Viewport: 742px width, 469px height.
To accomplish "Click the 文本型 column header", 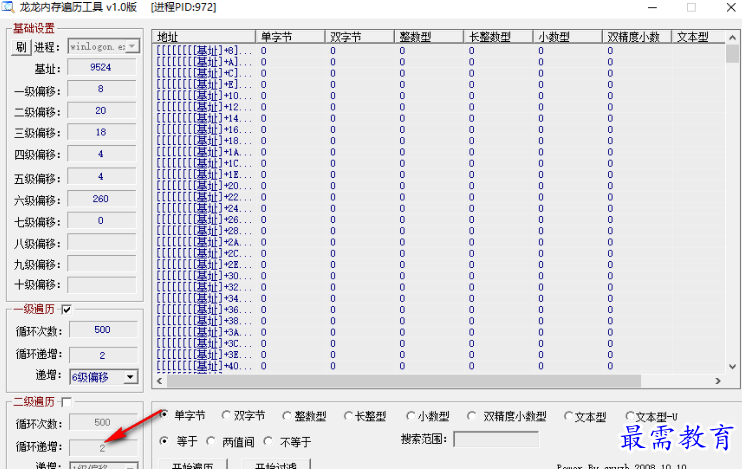I will [698, 37].
